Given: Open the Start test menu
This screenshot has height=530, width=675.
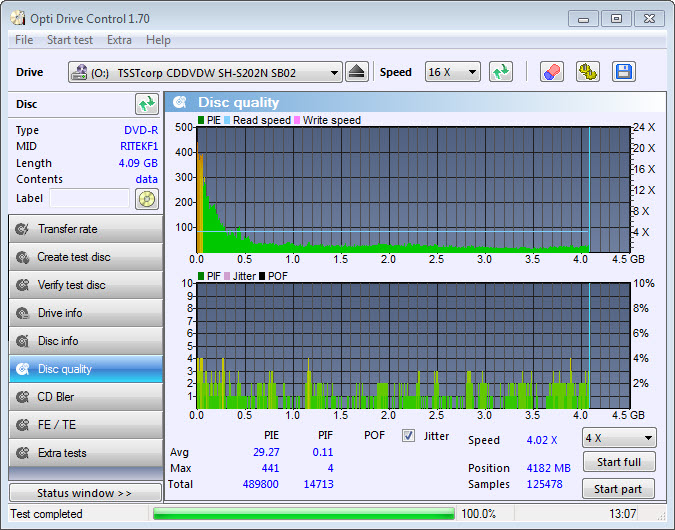Looking at the screenshot, I should [x=70, y=40].
